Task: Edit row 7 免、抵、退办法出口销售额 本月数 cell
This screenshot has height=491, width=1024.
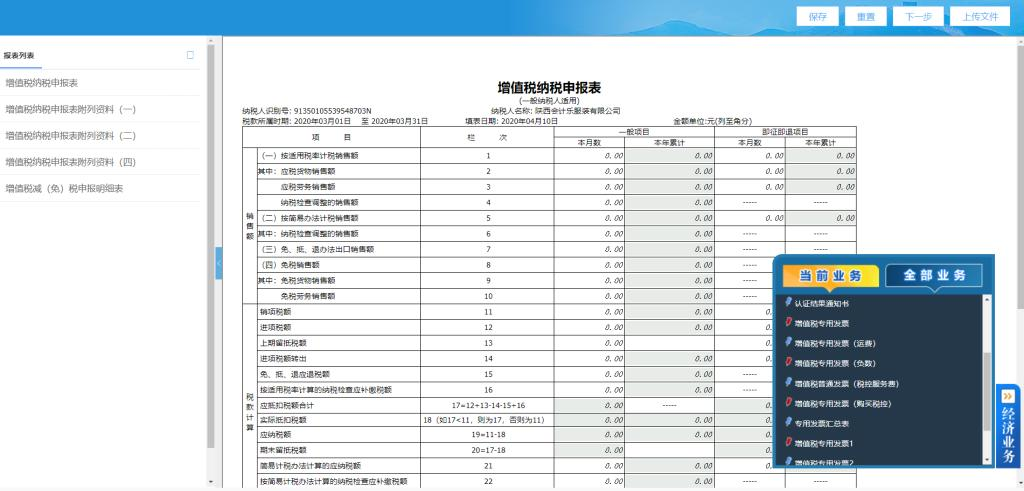Action: click(x=589, y=249)
